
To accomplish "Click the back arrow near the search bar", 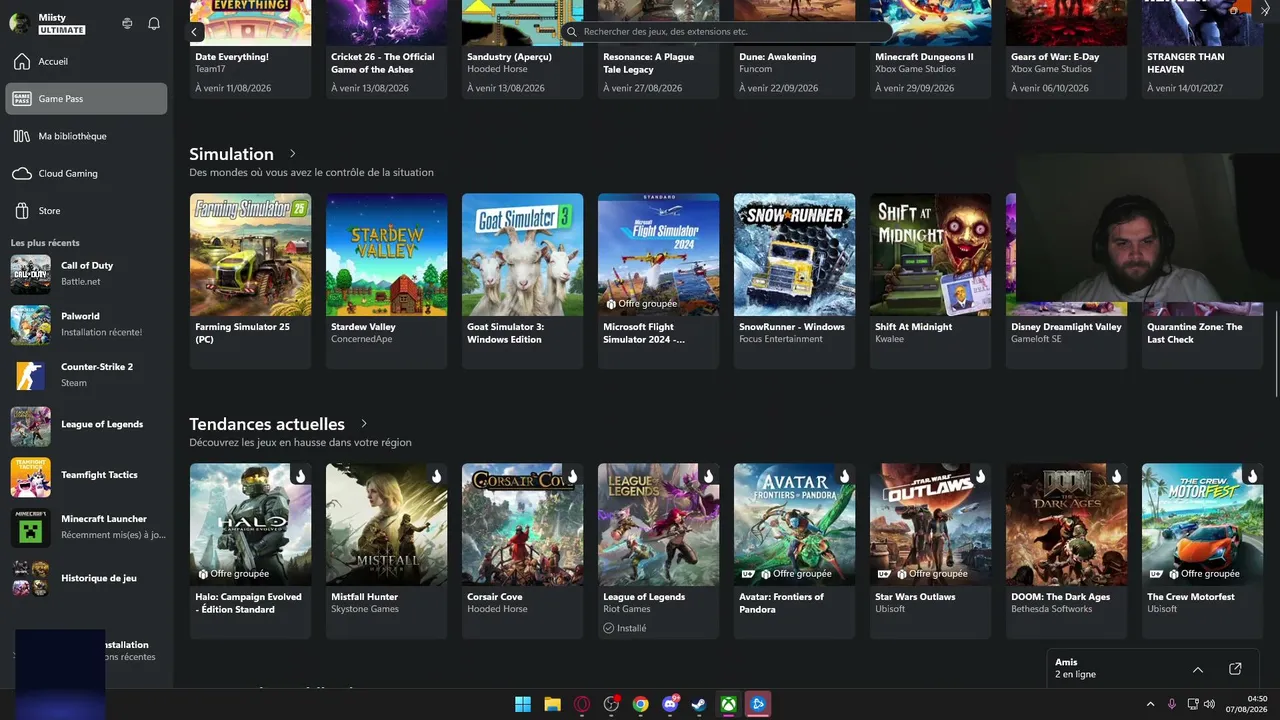I will pos(196,32).
